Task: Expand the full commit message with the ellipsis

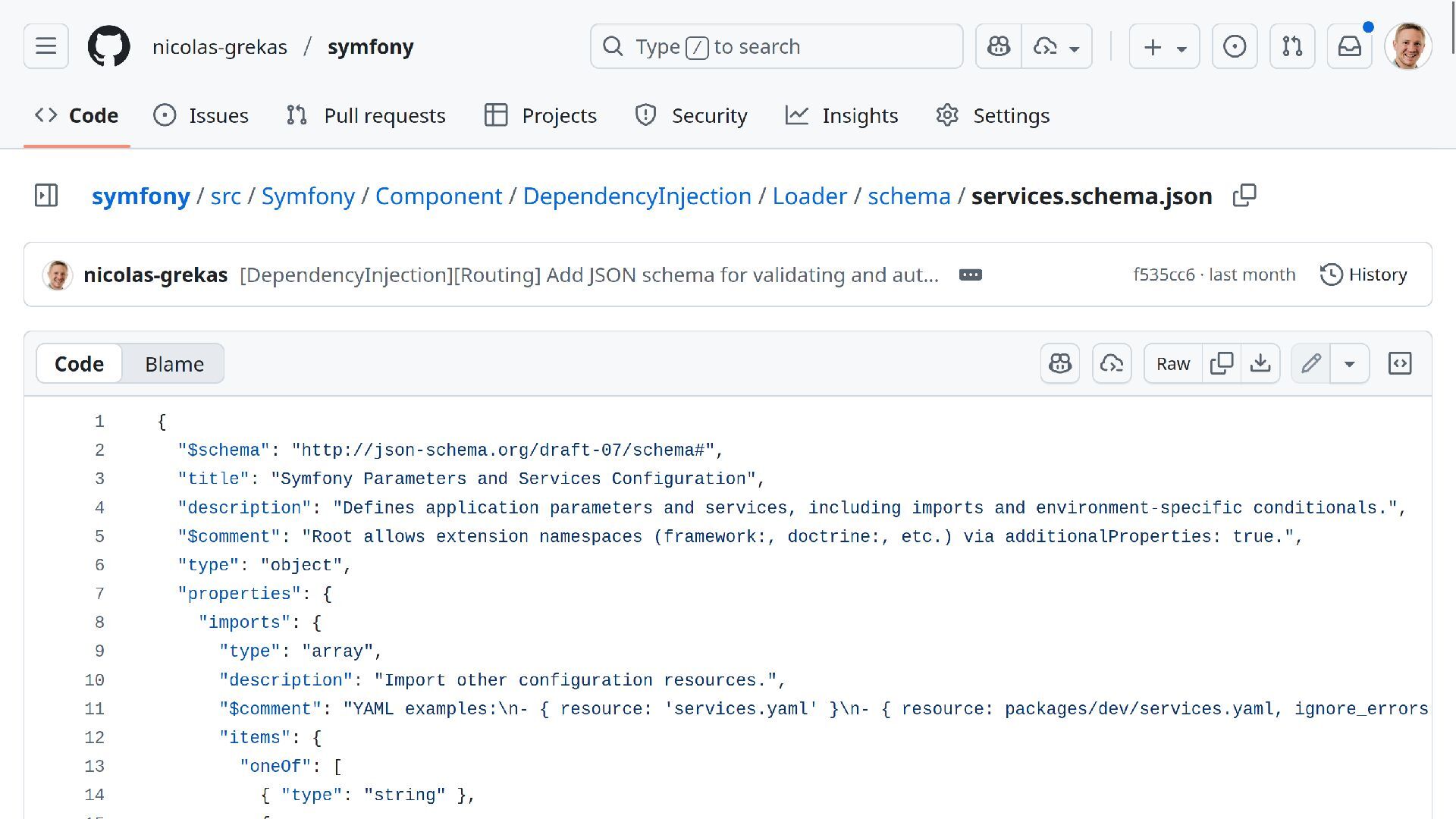Action: (x=970, y=275)
